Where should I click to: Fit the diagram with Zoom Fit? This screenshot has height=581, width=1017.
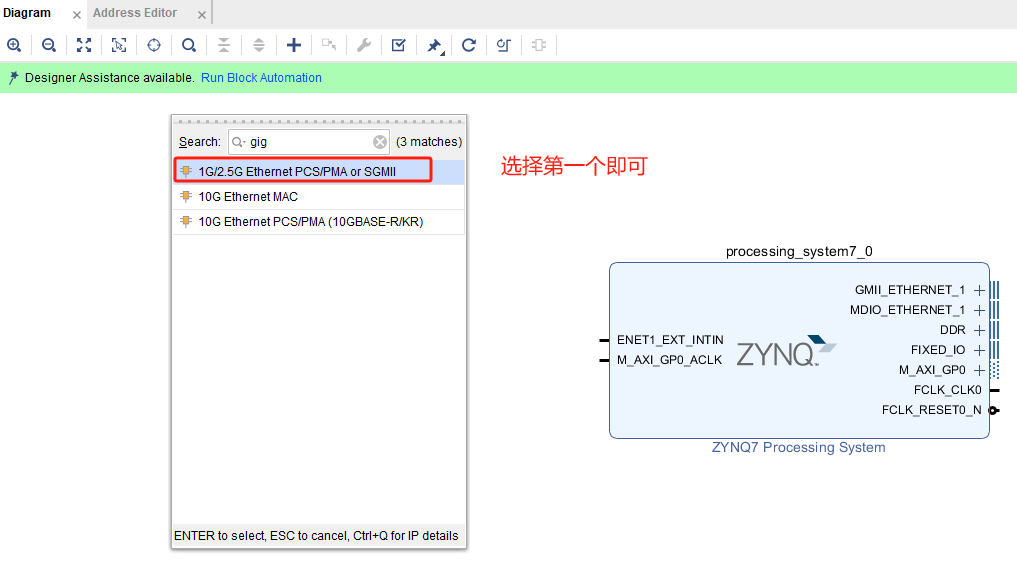[84, 45]
